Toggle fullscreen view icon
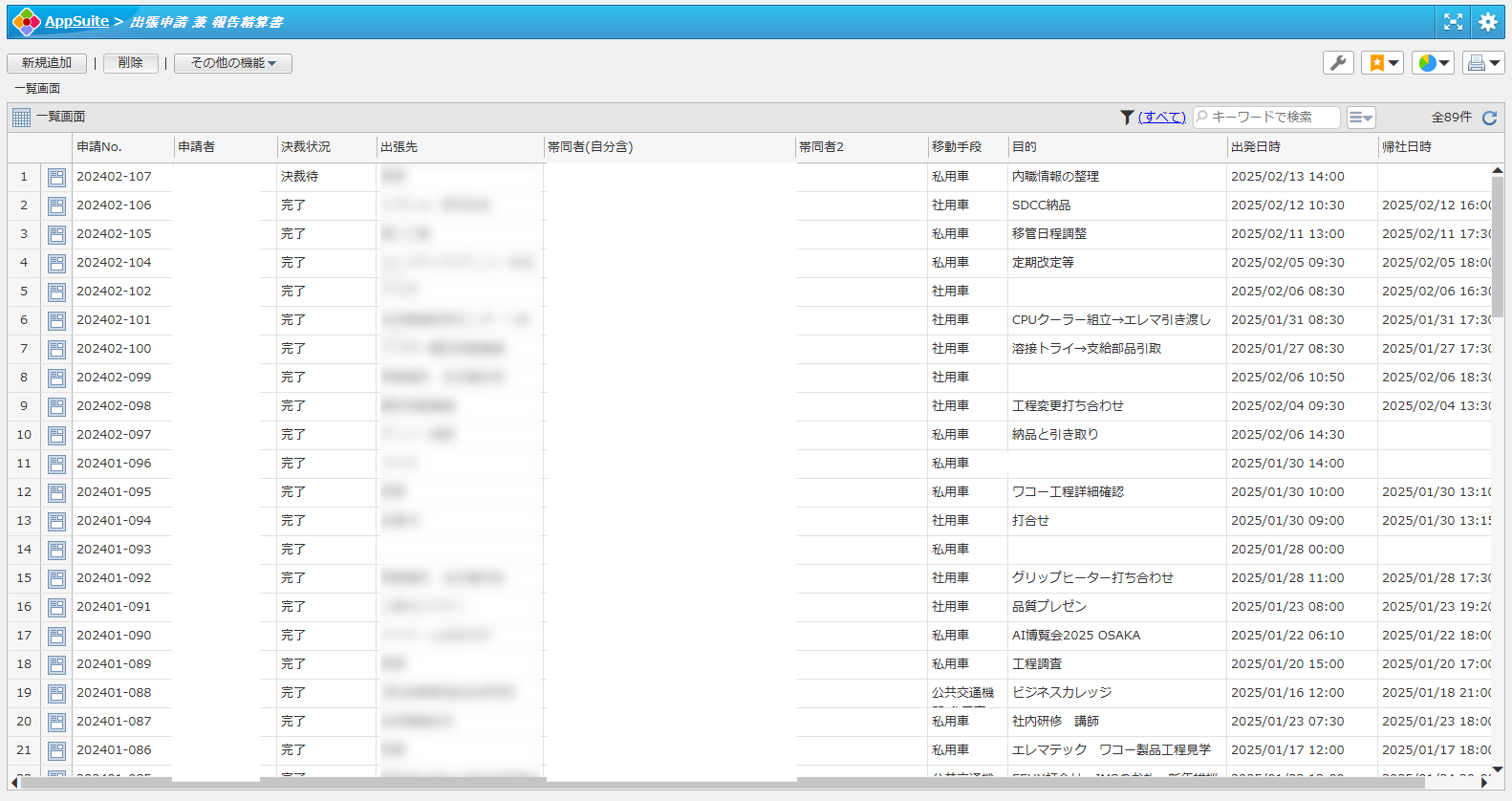 1453,22
